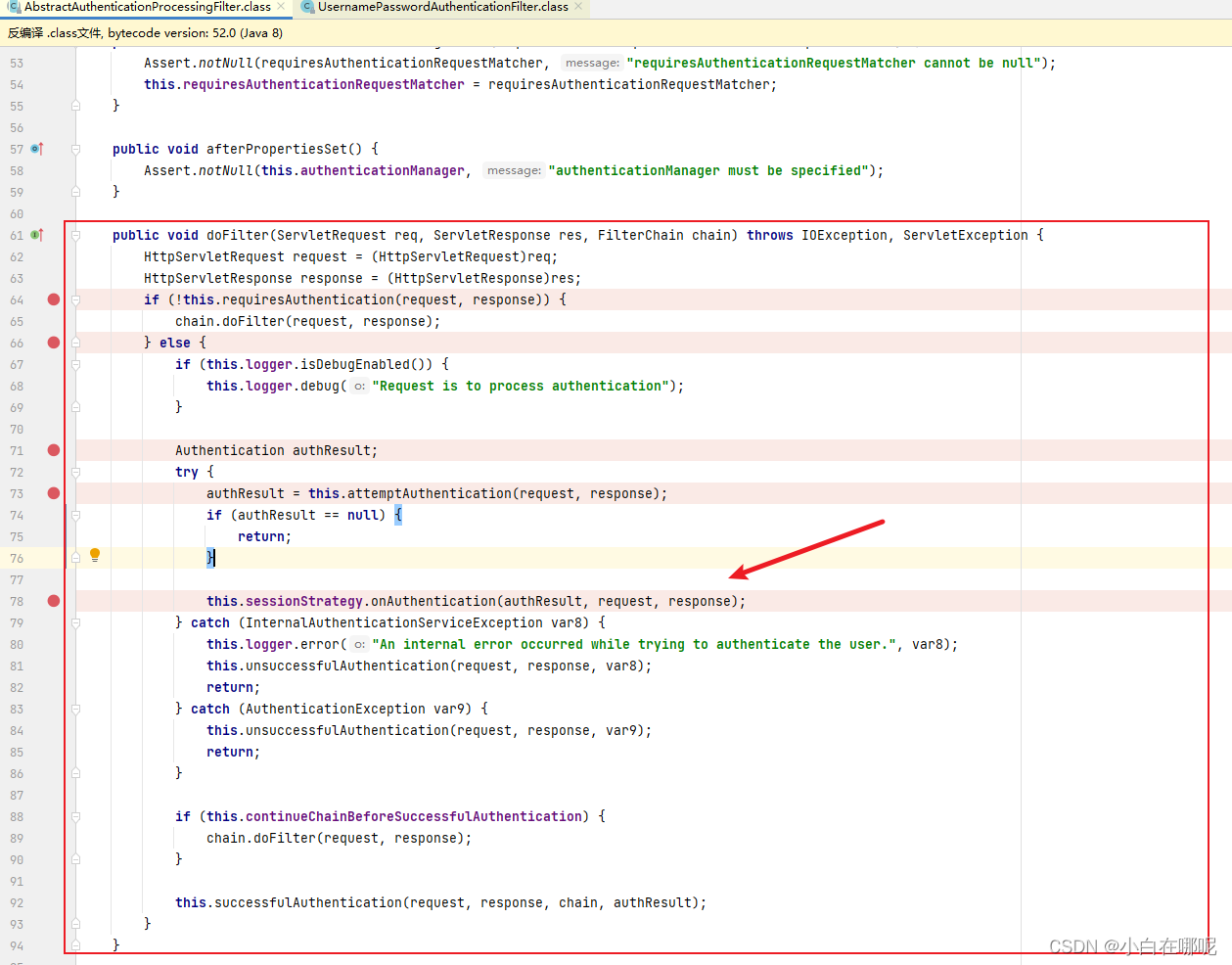Collapse the InternalAuthenticationServiceException catch at line 79
Viewport: 1232px width, 965px height.
[x=75, y=622]
